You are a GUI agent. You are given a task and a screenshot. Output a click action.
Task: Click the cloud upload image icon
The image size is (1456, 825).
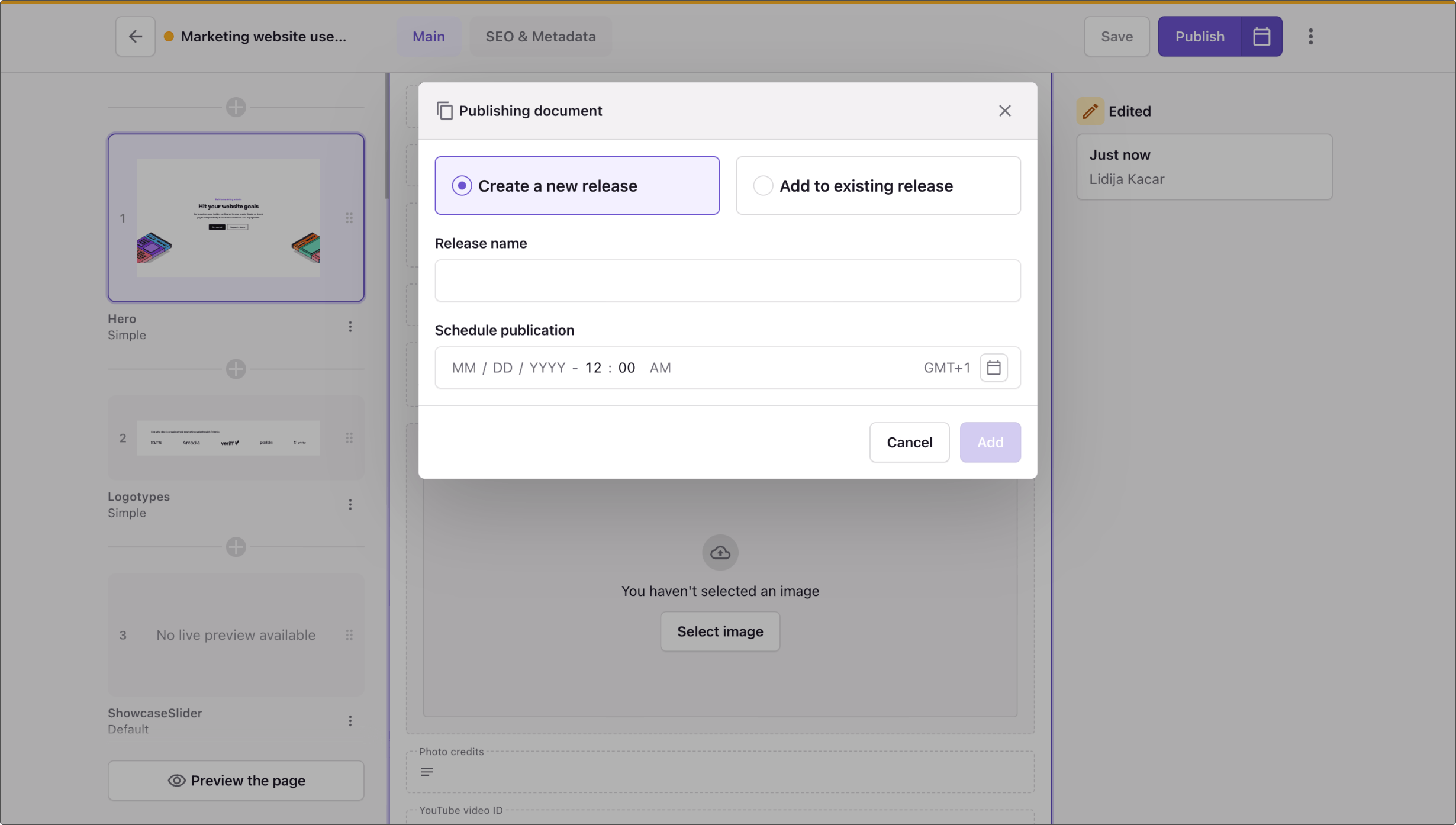[x=720, y=553]
